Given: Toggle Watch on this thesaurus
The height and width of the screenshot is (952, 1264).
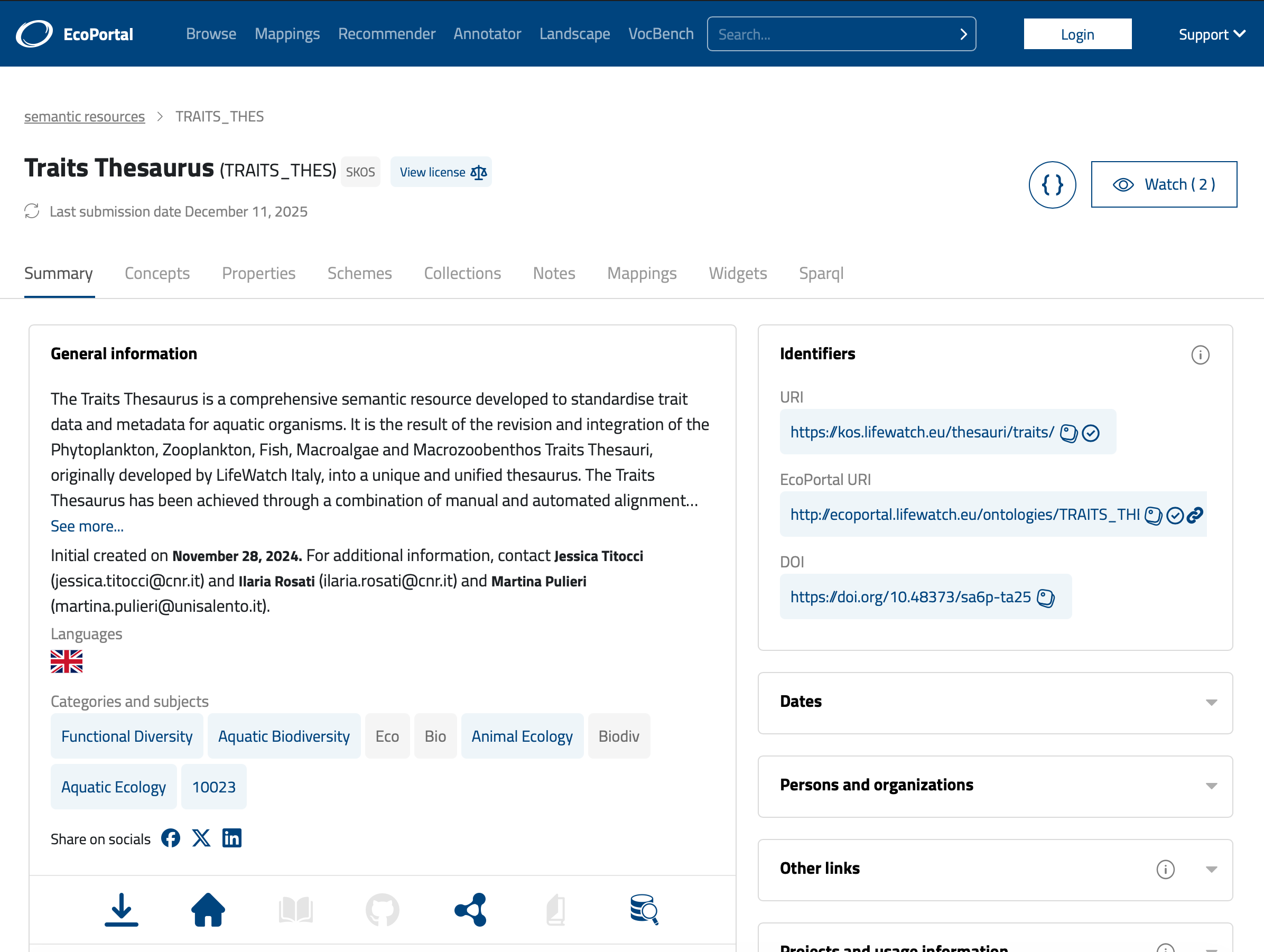Looking at the screenshot, I should [1164, 184].
